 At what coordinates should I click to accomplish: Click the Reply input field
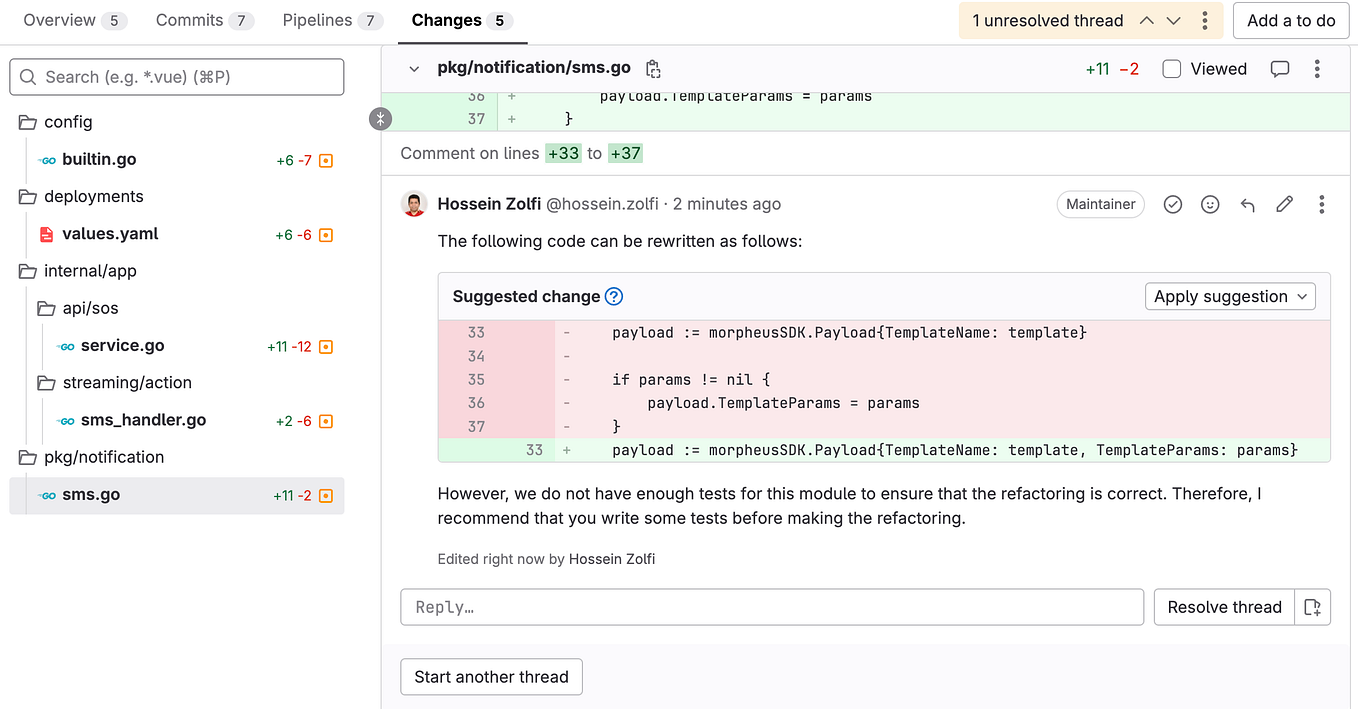(770, 606)
